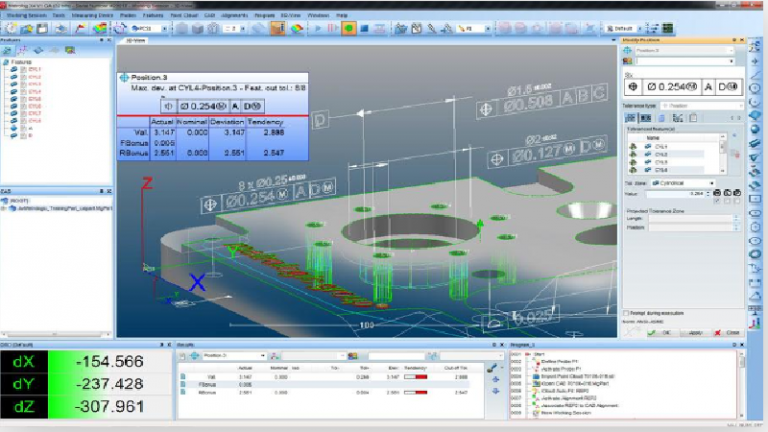
Task: Open the Alignments menu
Action: tap(235, 15)
